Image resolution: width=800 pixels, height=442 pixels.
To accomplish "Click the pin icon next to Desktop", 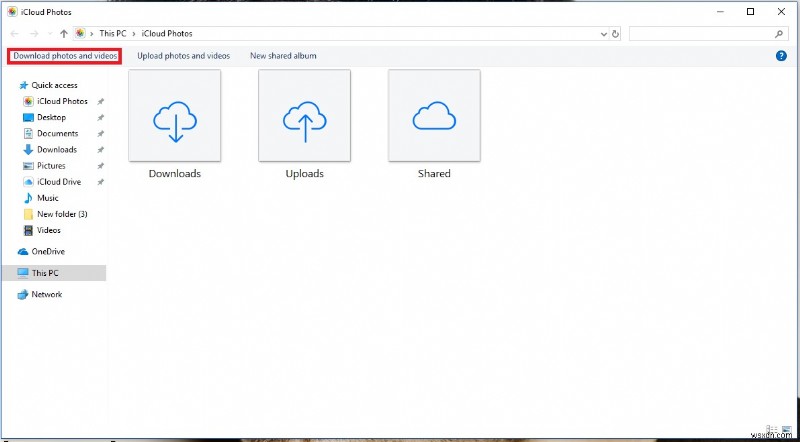I will [101, 118].
